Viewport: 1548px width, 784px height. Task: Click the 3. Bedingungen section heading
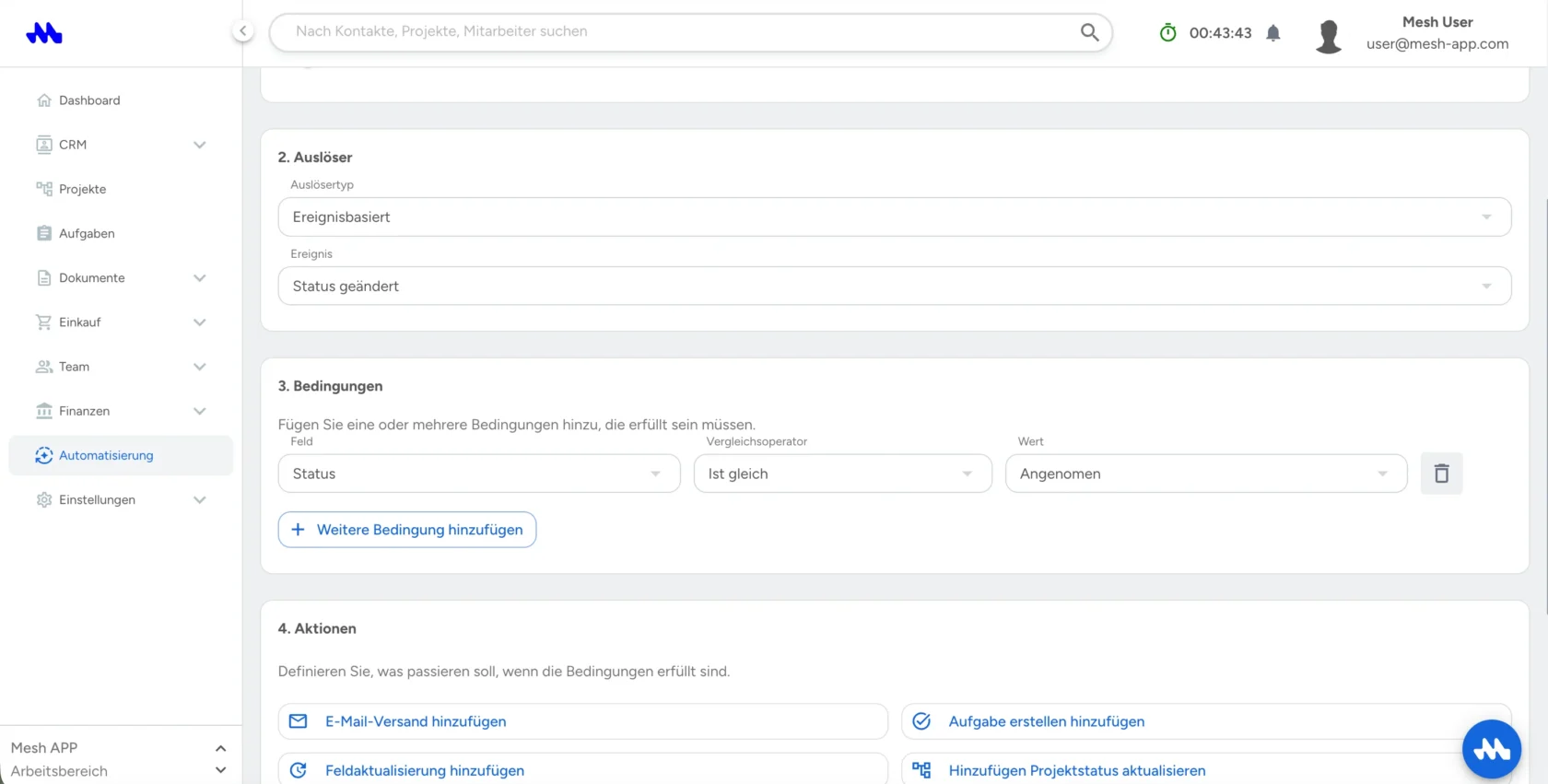pyautogui.click(x=330, y=386)
